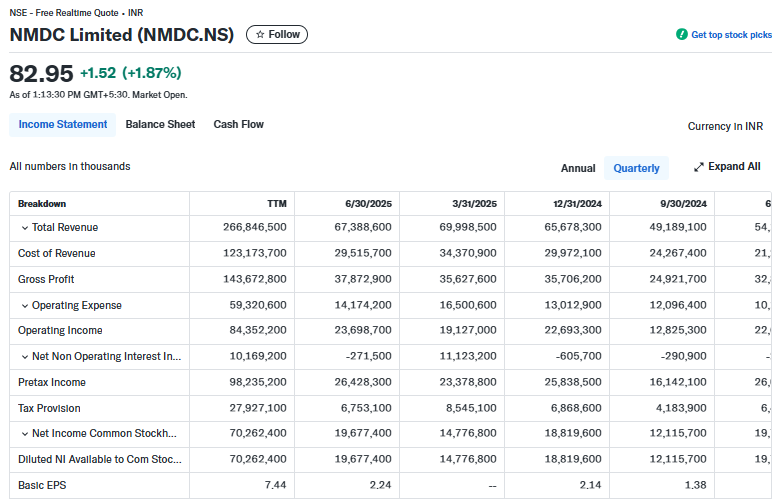Click TTM Total Revenue value 266,846,500

(x=255, y=227)
